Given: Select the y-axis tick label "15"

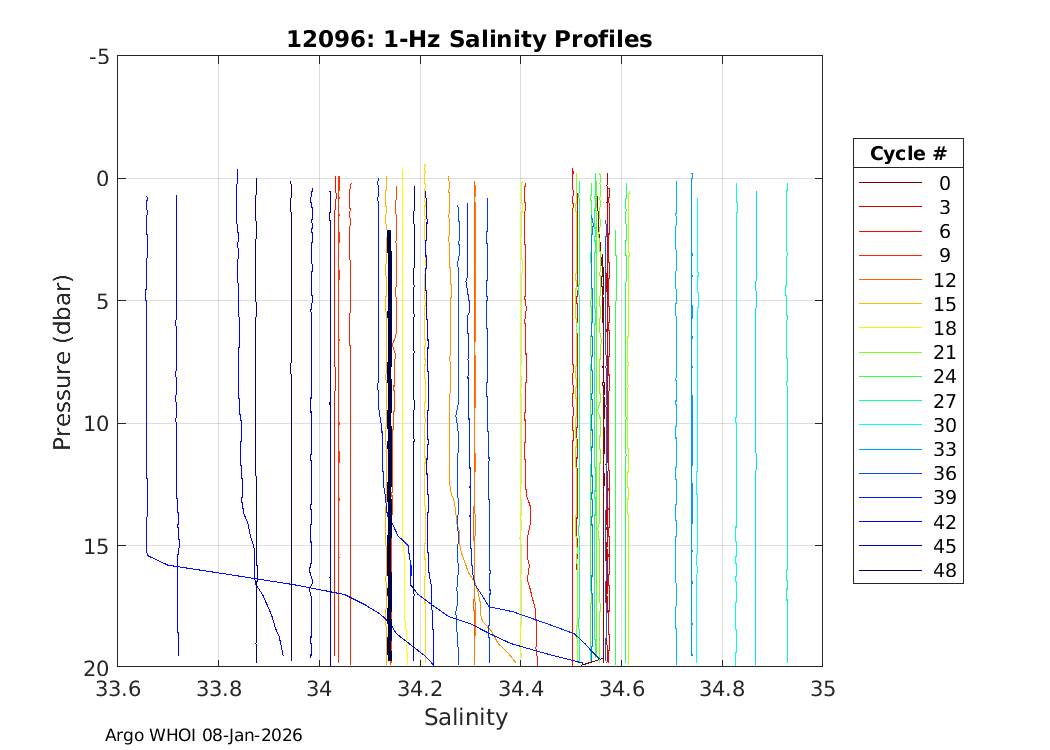Looking at the screenshot, I should tap(97, 546).
